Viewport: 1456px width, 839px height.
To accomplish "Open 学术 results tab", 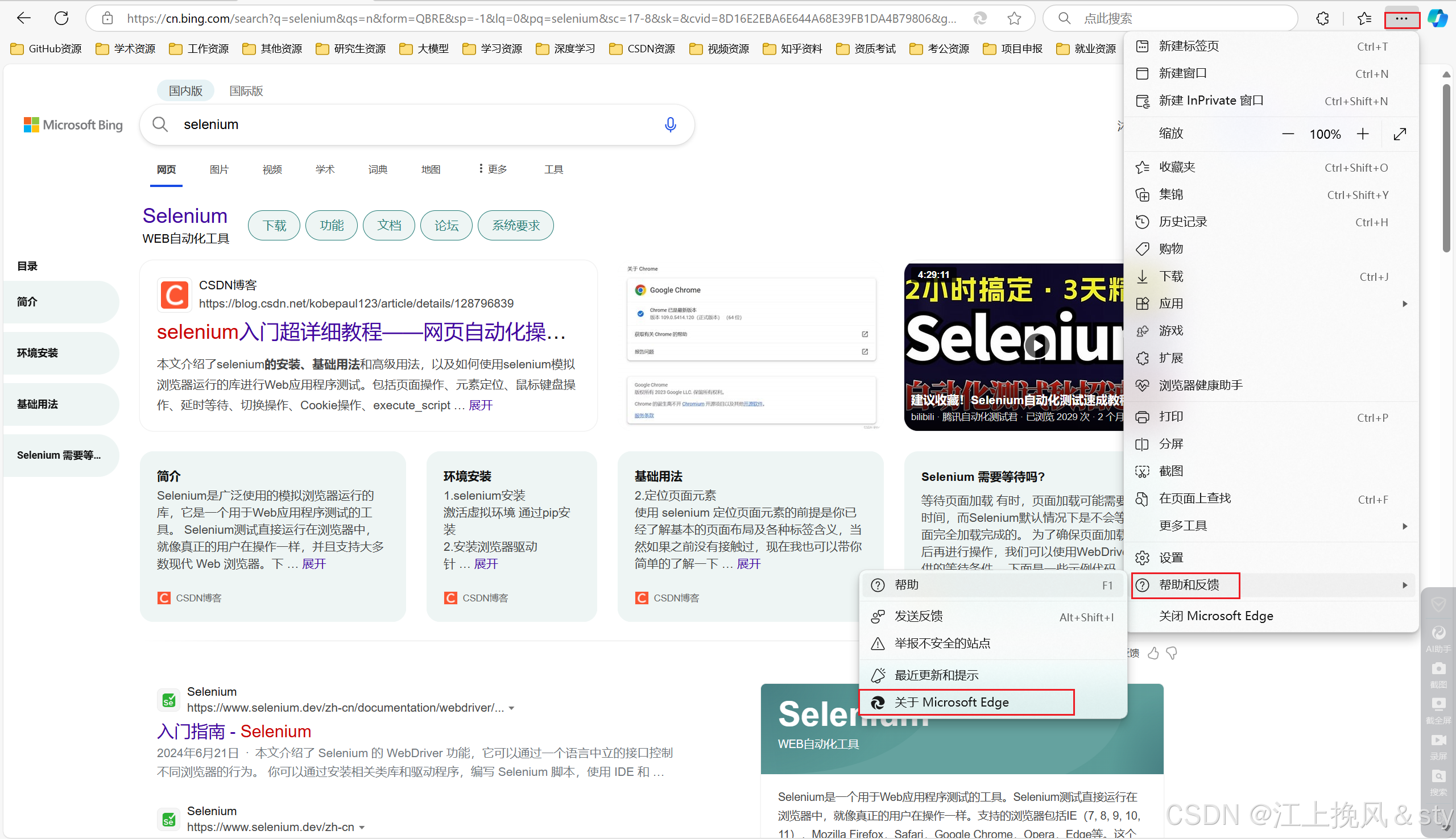I will tap(325, 169).
